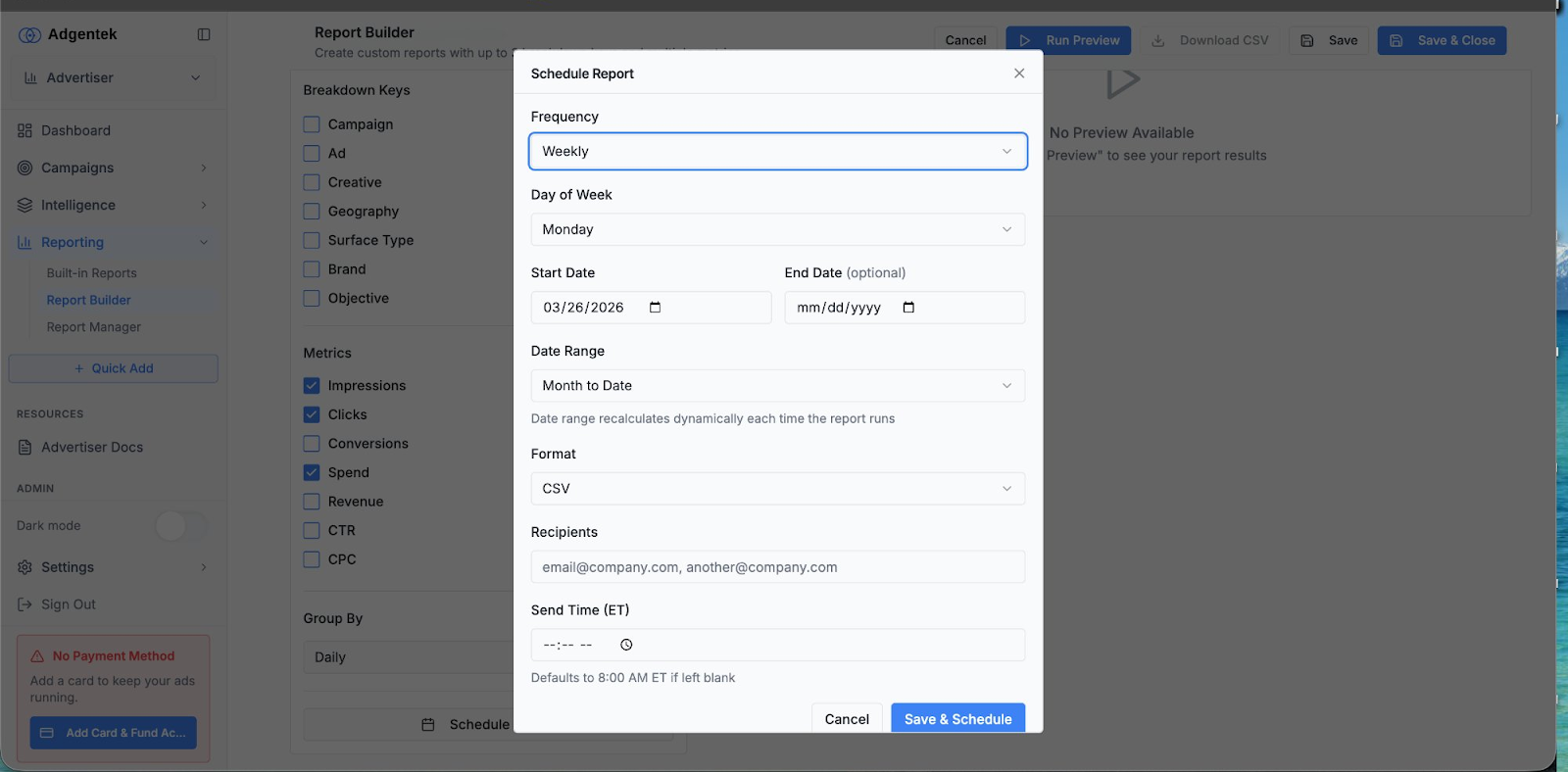Image resolution: width=1568 pixels, height=772 pixels.
Task: Click the Sign Out icon
Action: (24, 604)
